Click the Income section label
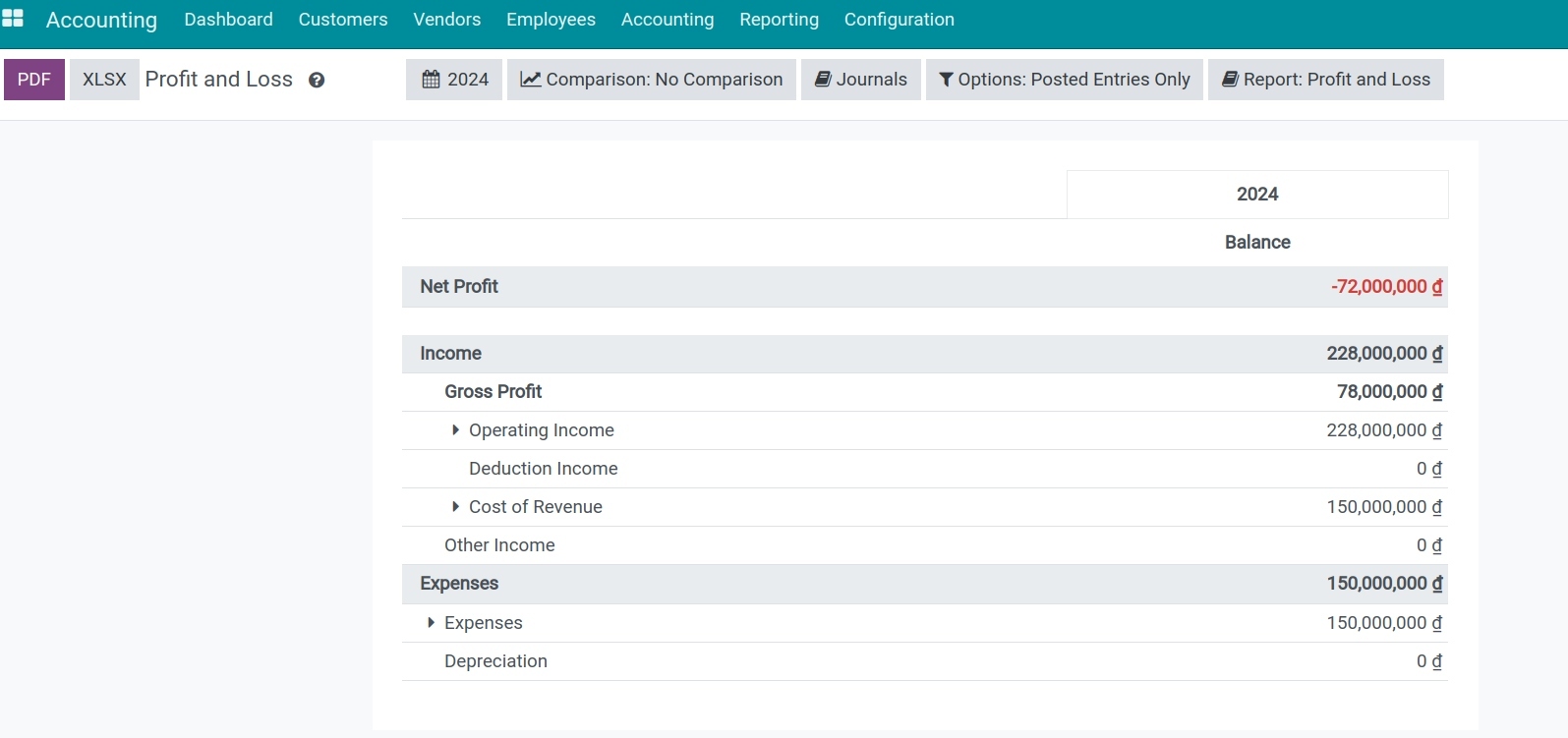This screenshot has width=1568, height=738. [x=451, y=354]
